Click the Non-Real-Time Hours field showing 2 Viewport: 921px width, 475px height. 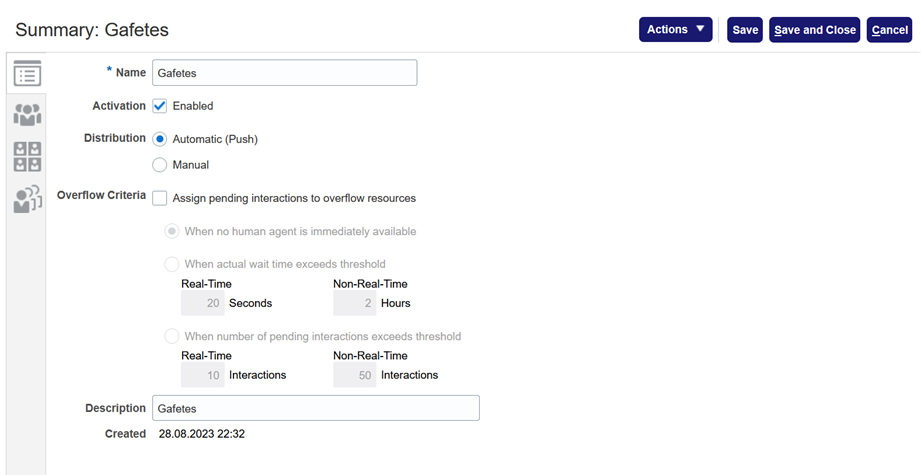pos(355,303)
